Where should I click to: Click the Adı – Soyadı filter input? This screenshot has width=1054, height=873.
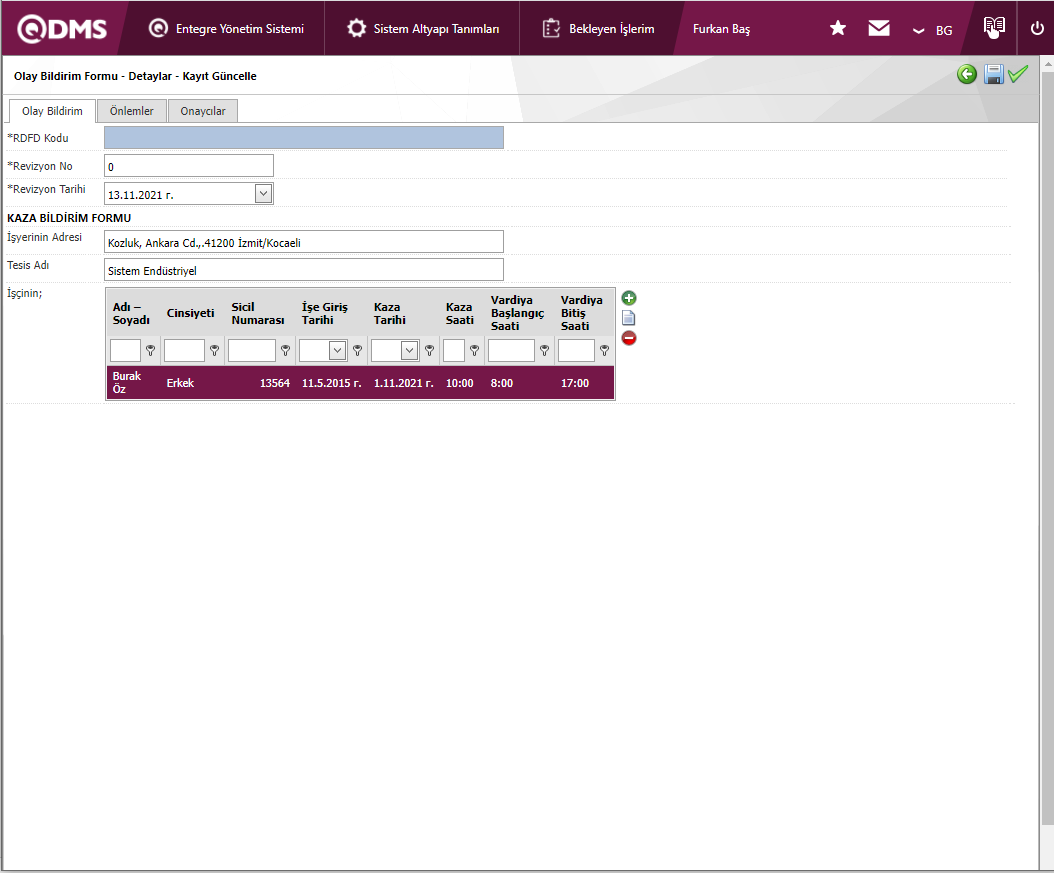click(x=126, y=350)
